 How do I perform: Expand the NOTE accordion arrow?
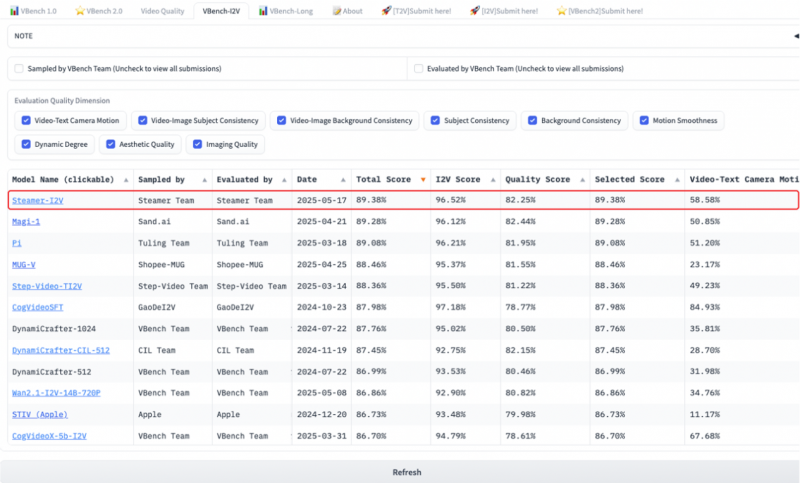(793, 35)
